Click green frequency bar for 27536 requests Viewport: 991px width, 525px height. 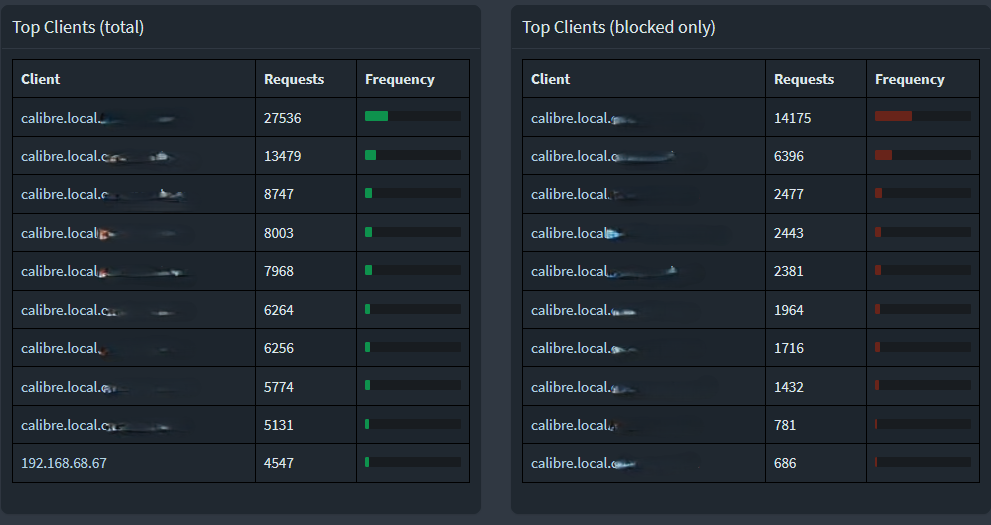[x=377, y=116]
